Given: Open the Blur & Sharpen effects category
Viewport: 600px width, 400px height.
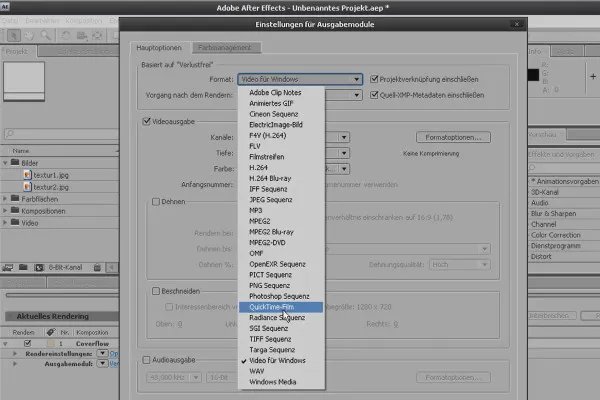Looking at the screenshot, I should (553, 214).
